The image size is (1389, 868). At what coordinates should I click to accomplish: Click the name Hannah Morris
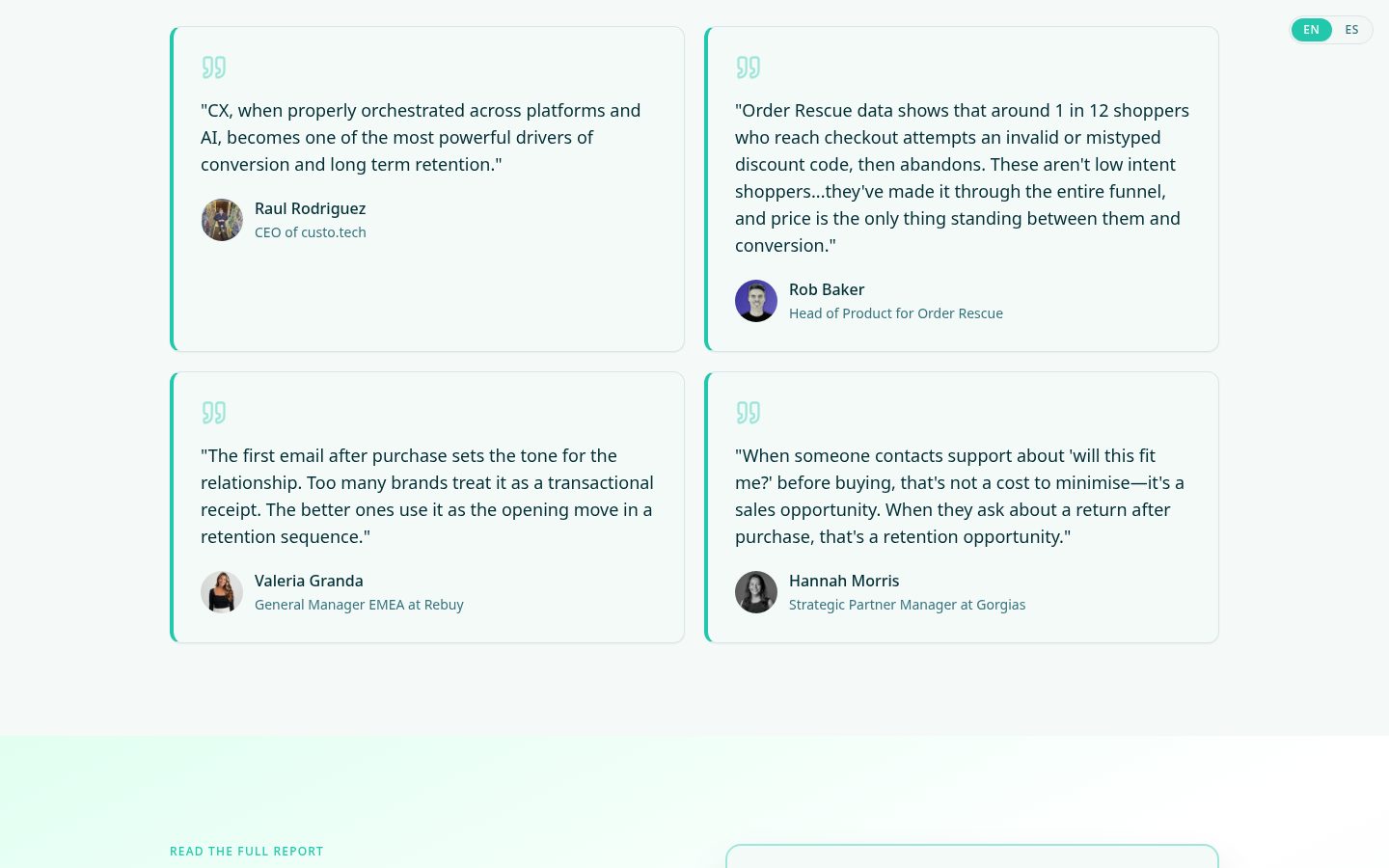click(x=844, y=581)
